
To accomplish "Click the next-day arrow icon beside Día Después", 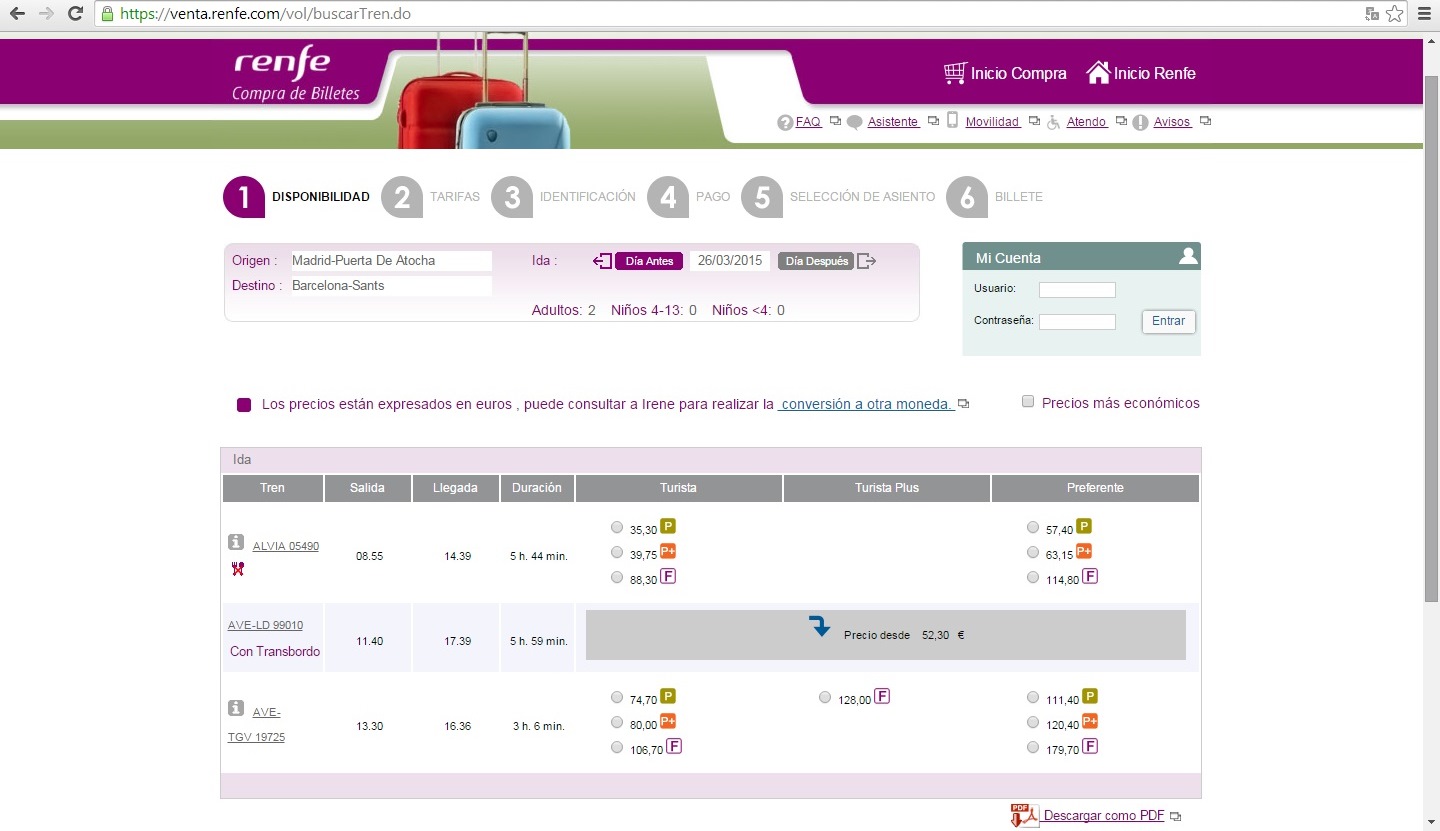I will click(867, 261).
